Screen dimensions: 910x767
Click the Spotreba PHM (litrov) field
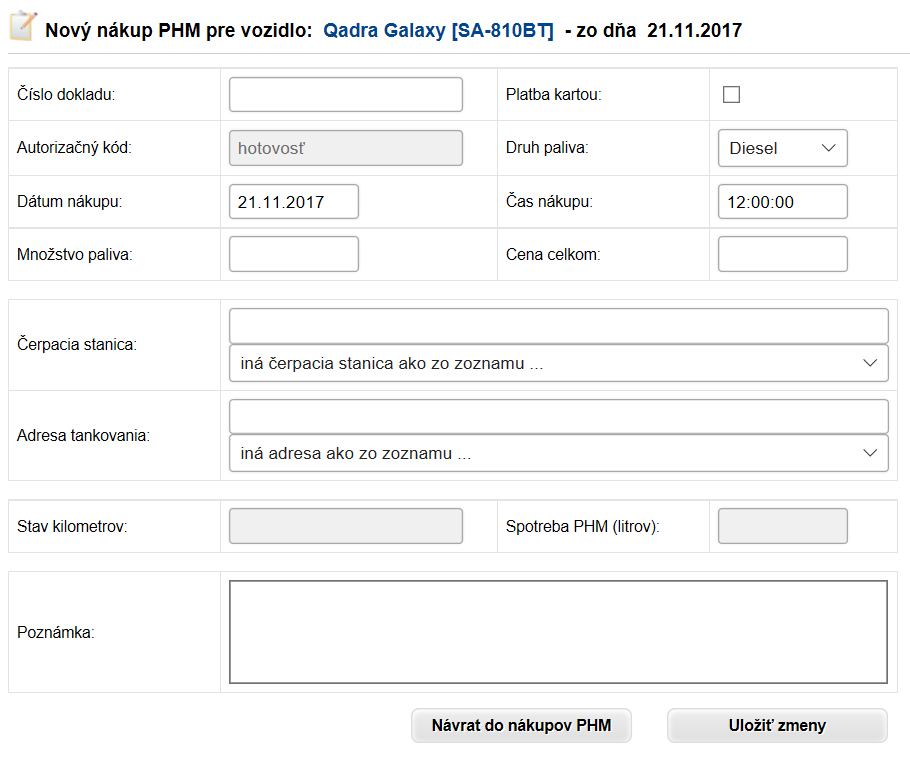click(782, 526)
